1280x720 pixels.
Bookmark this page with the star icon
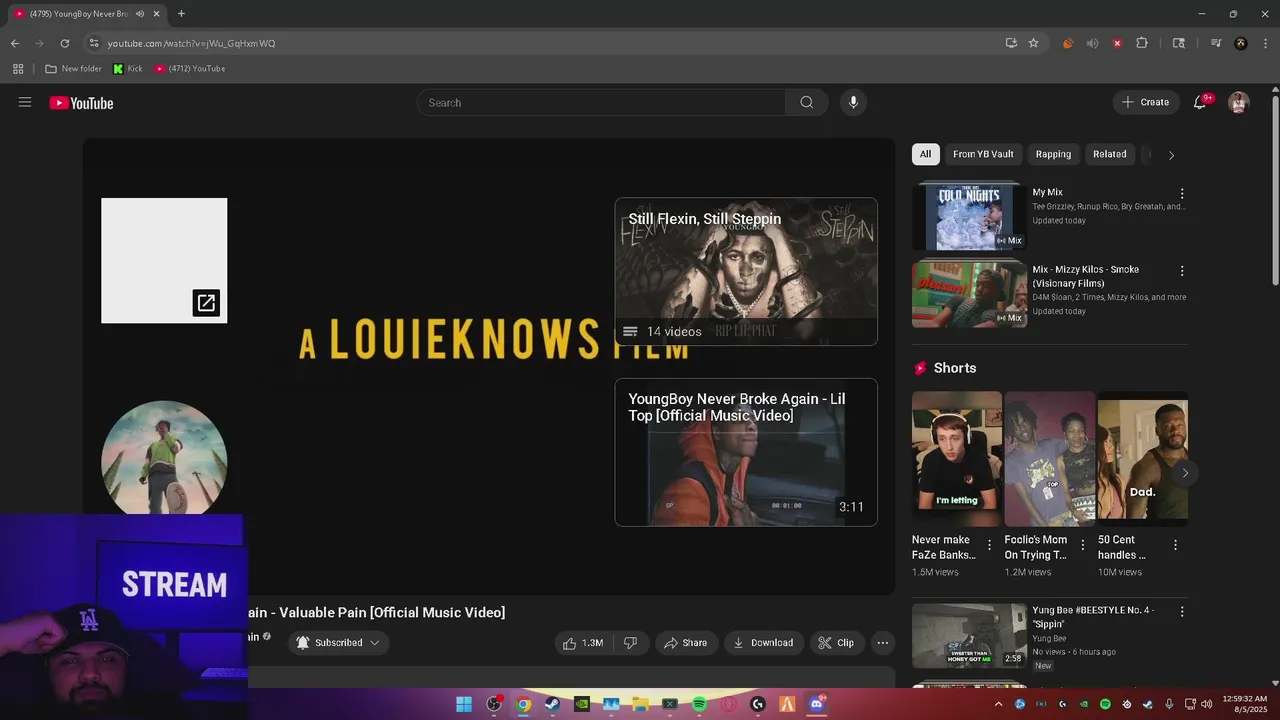[1033, 43]
